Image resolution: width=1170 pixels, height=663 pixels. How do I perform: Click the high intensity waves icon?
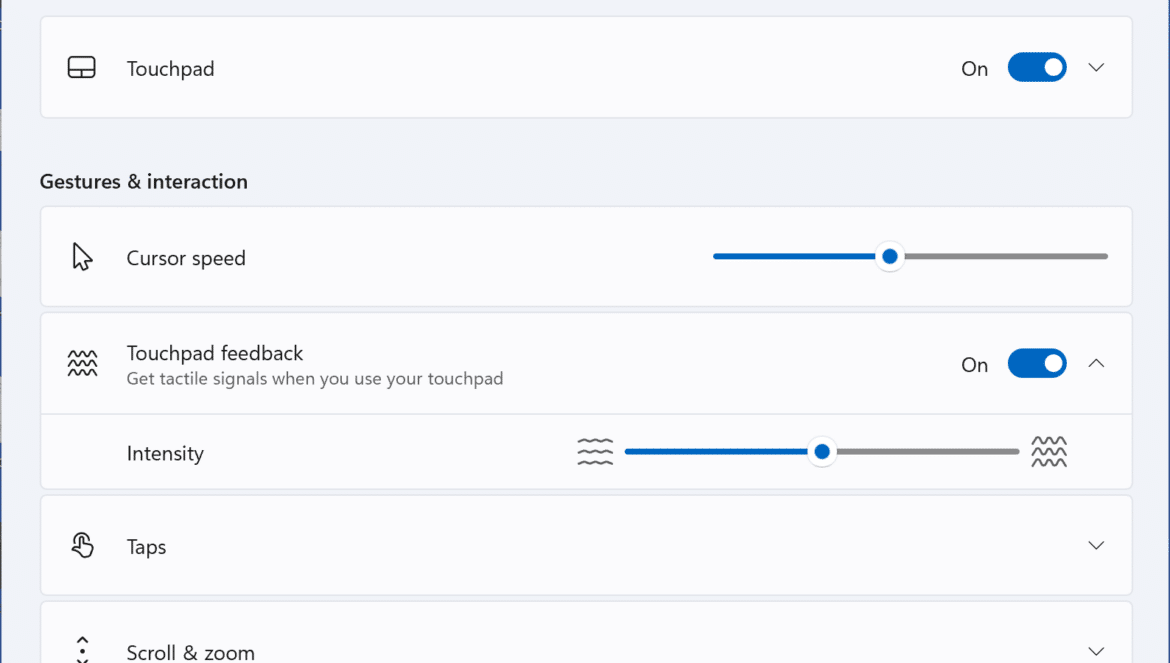[1048, 452]
